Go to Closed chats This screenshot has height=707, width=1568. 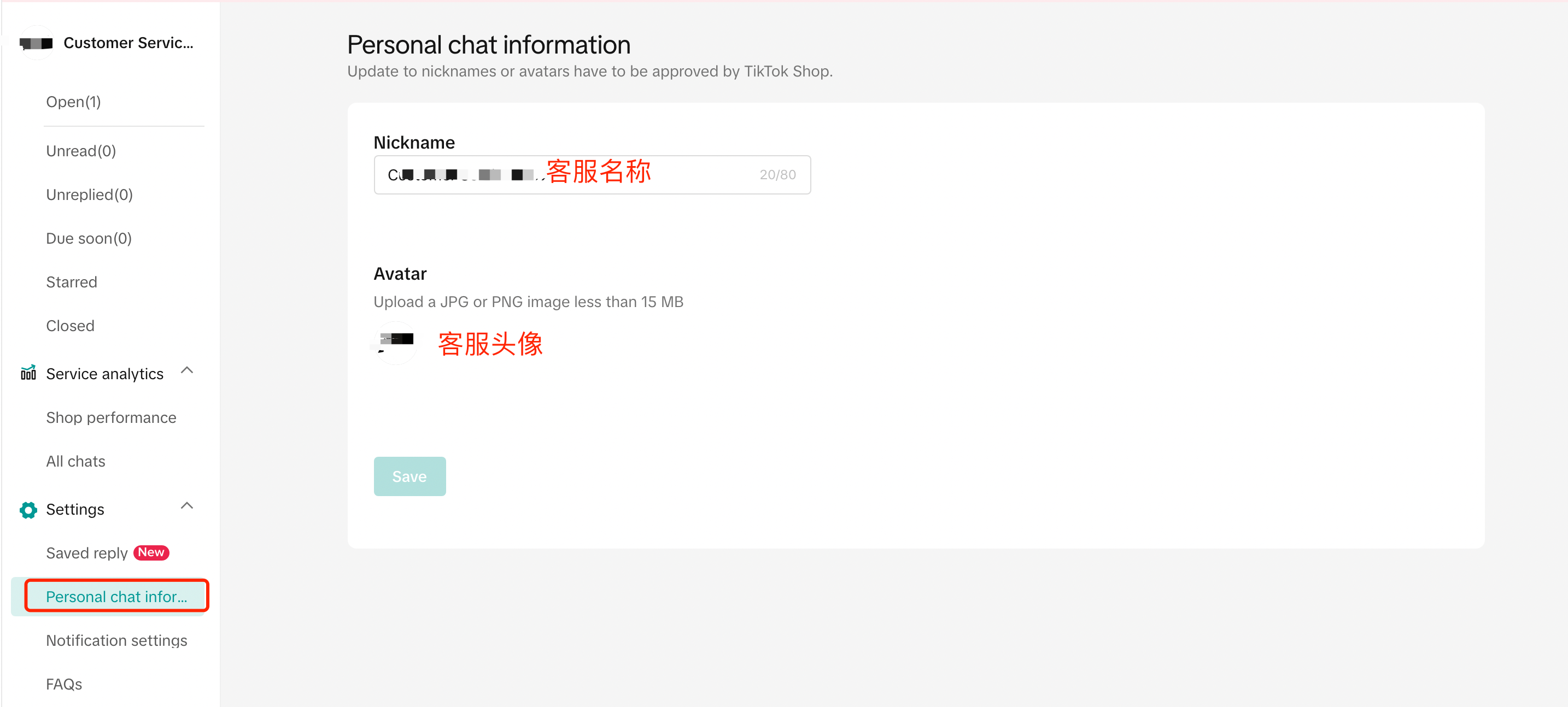[x=71, y=326]
